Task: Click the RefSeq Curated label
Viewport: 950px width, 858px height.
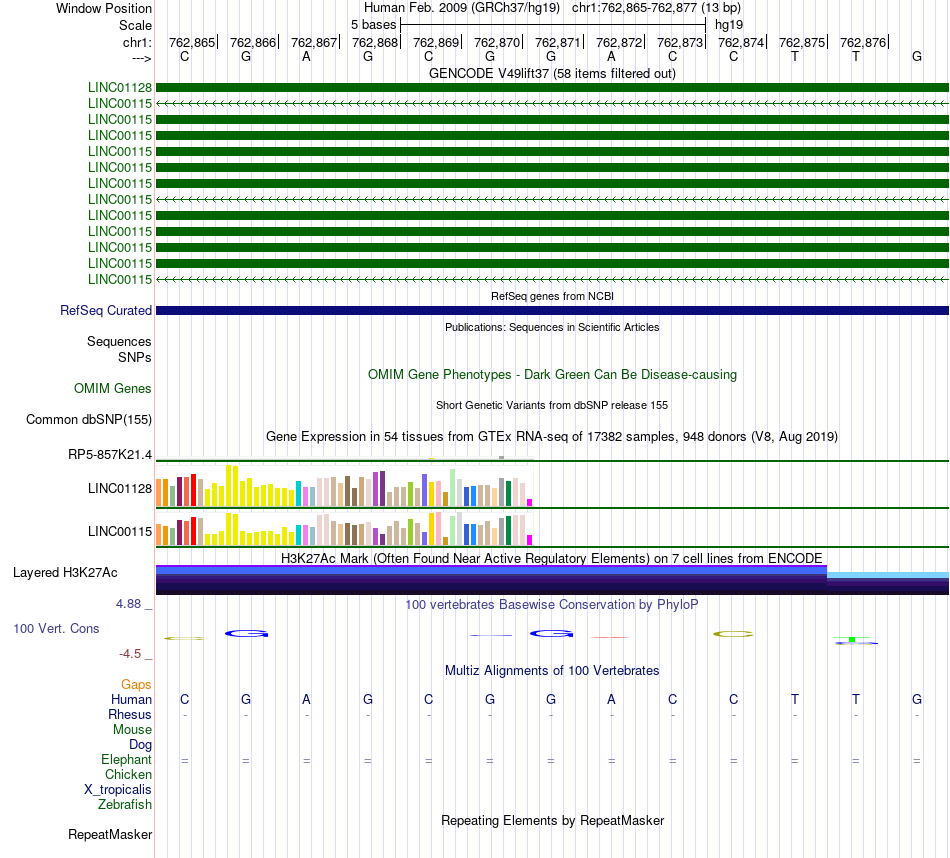Action: click(106, 310)
